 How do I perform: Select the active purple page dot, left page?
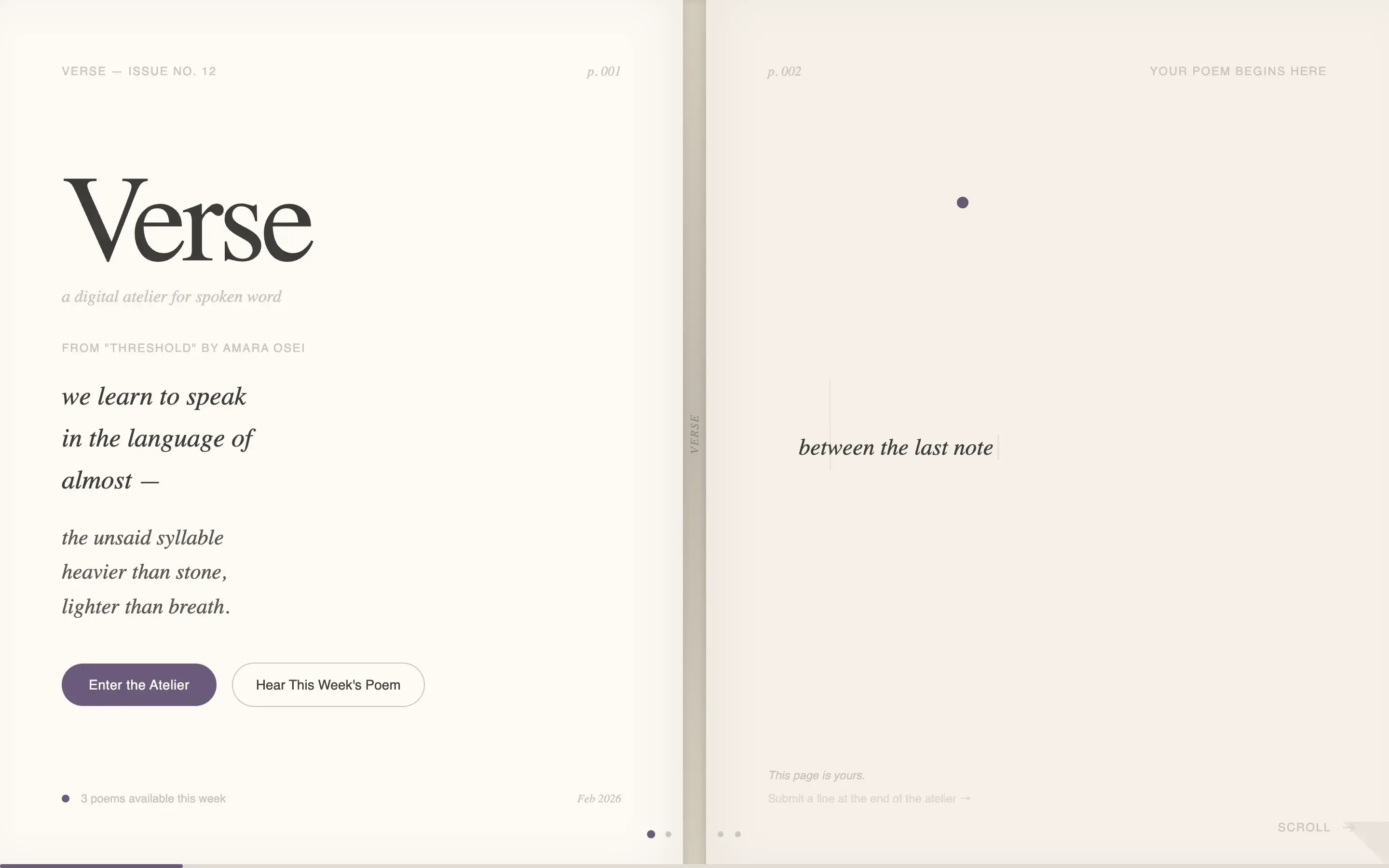pos(651,834)
